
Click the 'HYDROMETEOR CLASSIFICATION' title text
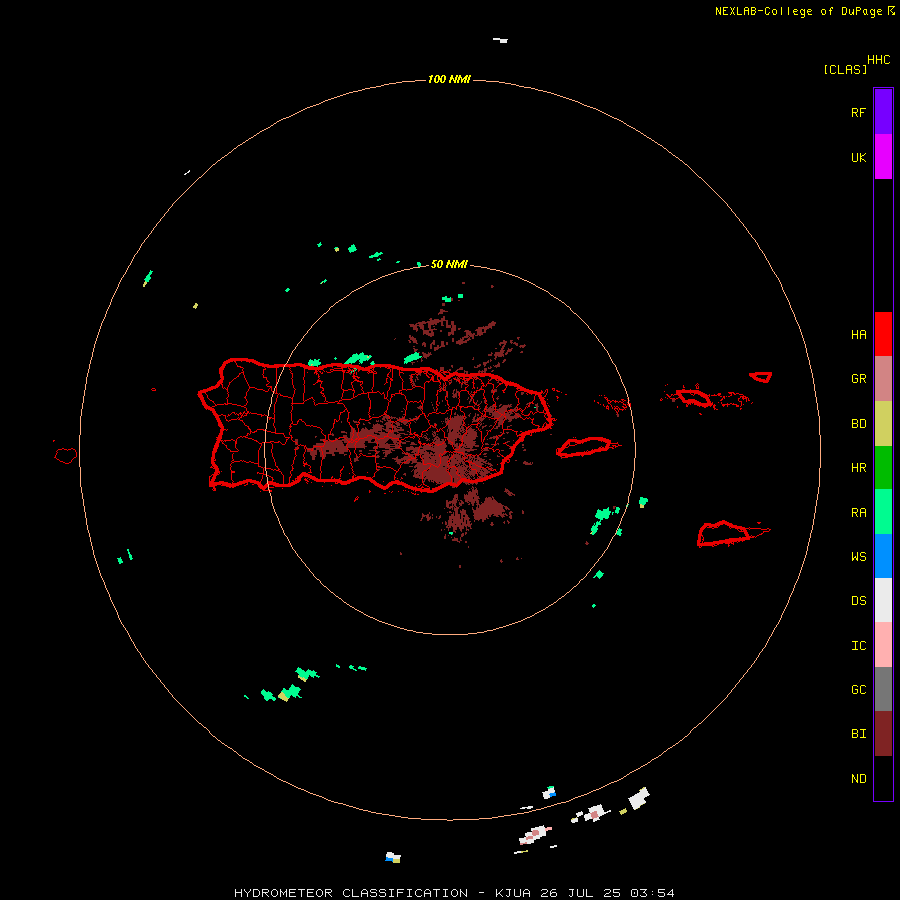[x=351, y=893]
